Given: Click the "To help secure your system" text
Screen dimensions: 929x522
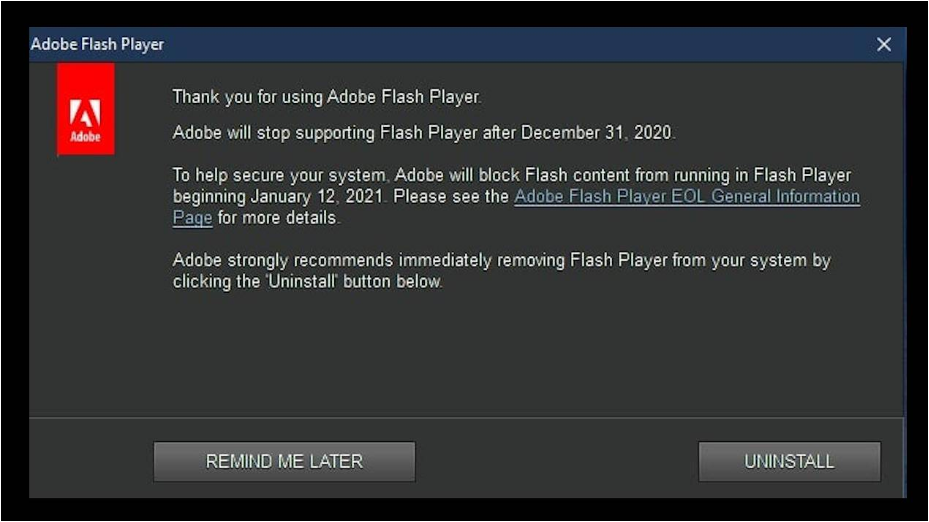Looking at the screenshot, I should [x=277, y=175].
